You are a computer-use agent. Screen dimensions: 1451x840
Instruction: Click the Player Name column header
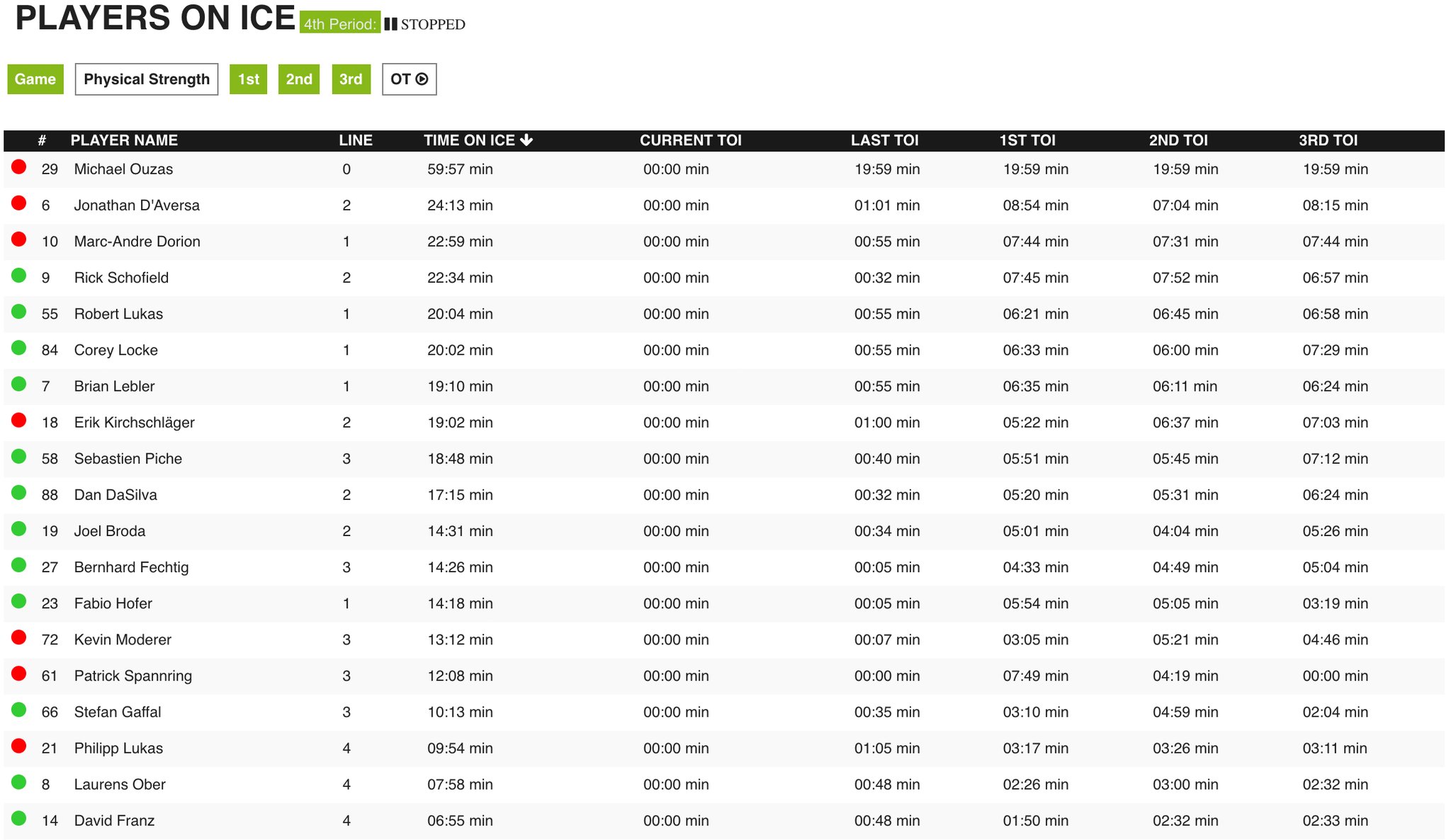tap(124, 140)
